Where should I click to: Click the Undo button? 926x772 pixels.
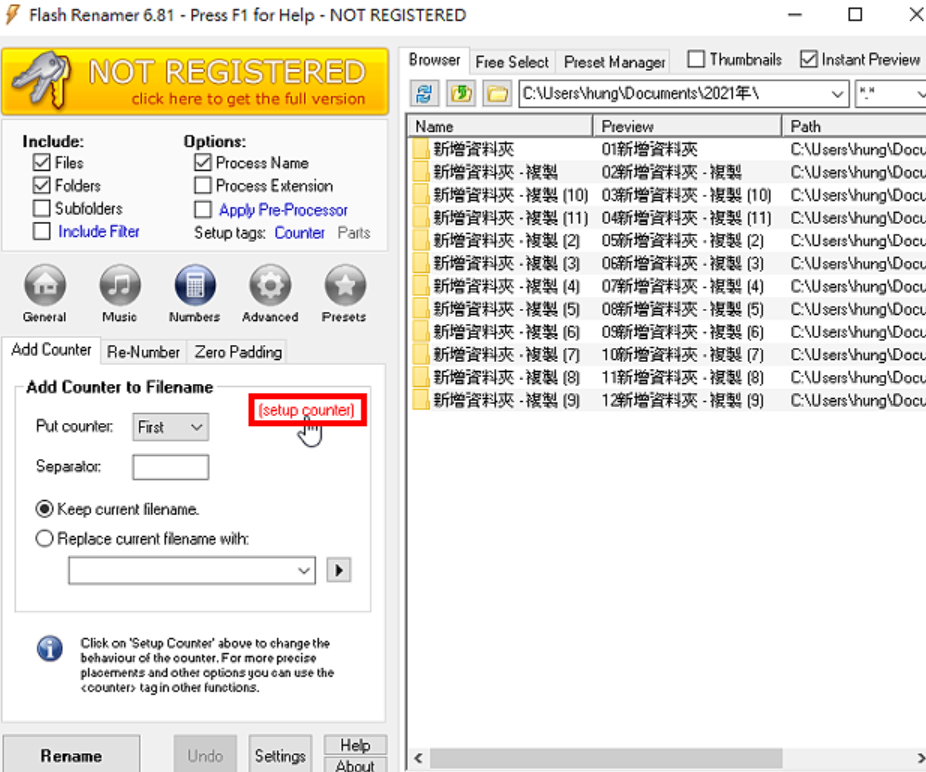[205, 755]
